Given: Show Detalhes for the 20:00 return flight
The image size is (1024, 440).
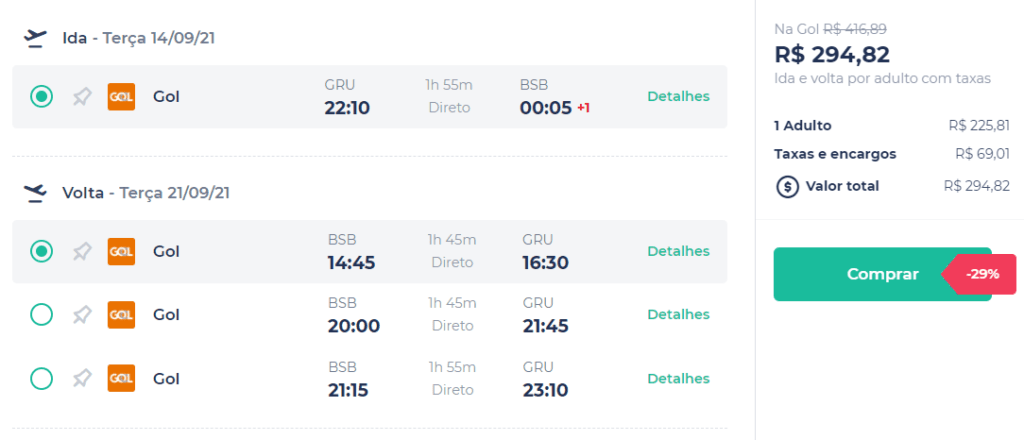Looking at the screenshot, I should point(679,315).
